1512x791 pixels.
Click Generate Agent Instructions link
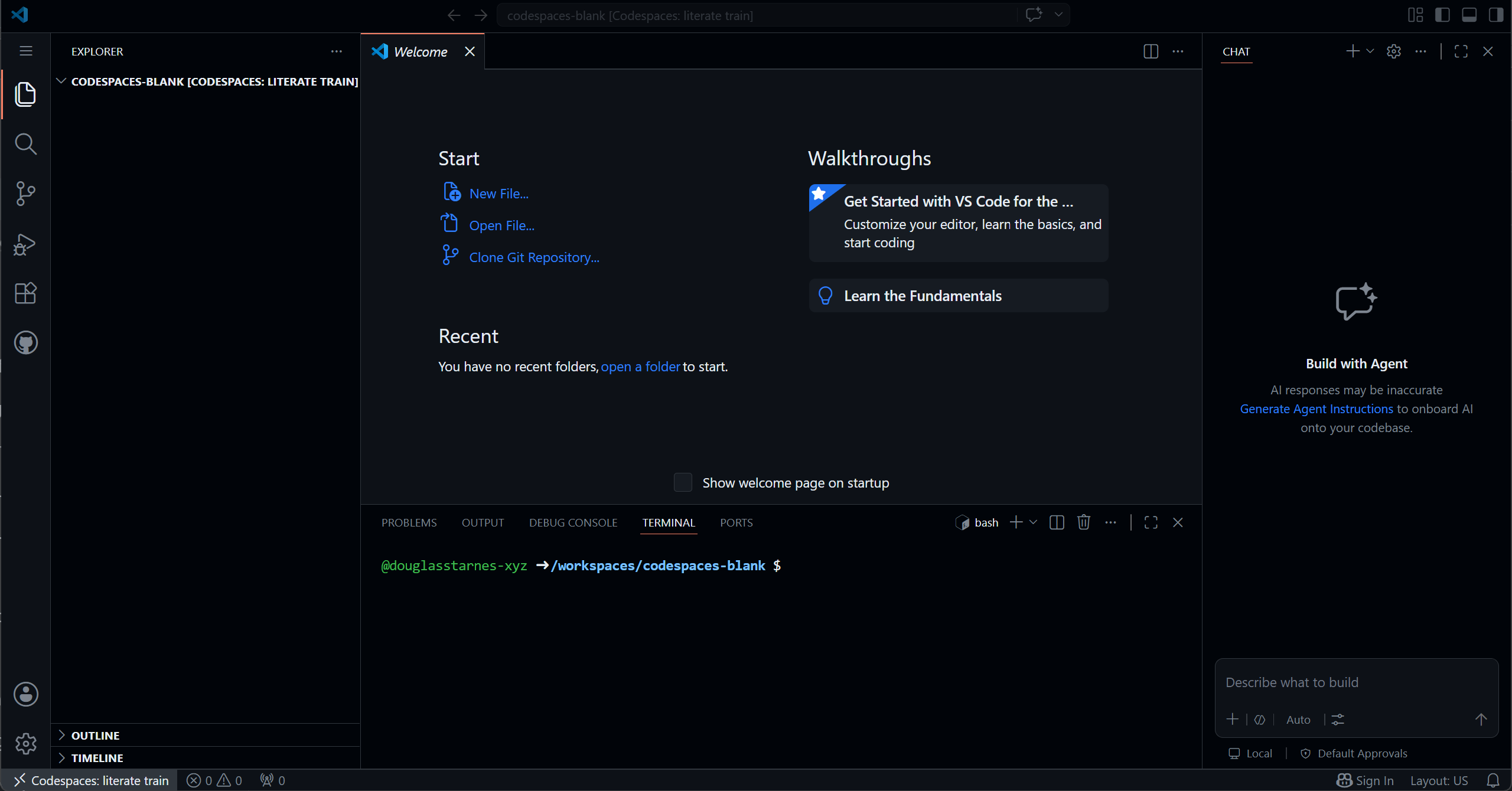tap(1317, 409)
